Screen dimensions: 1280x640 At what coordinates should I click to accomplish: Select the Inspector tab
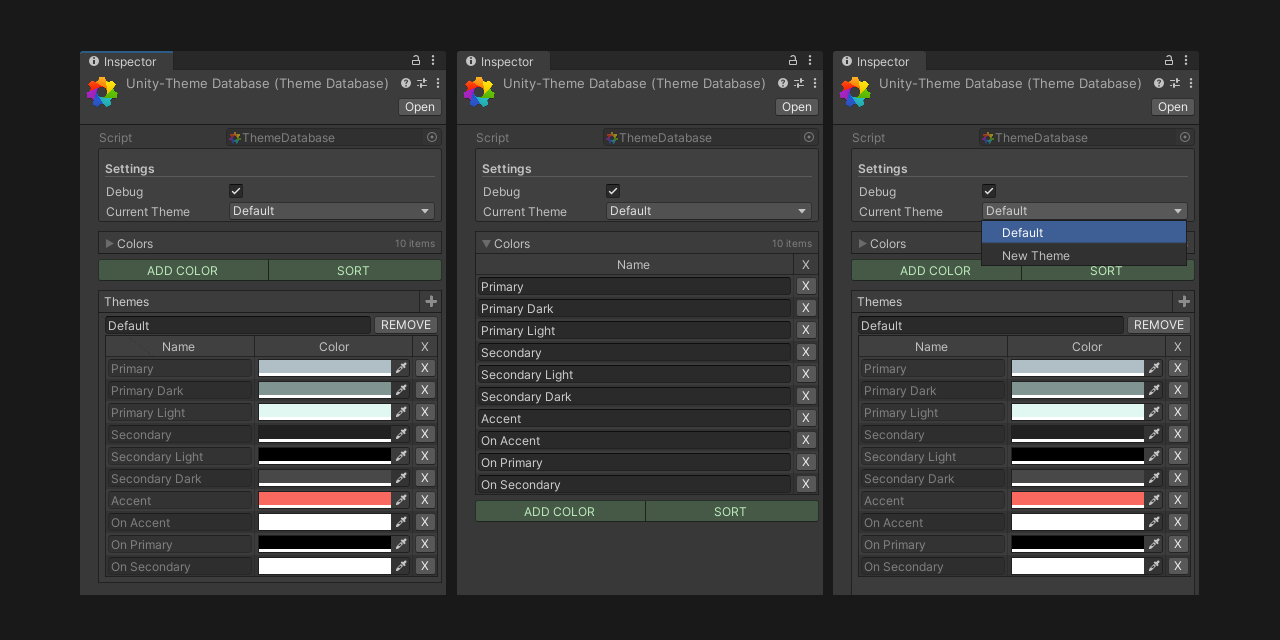(127, 61)
